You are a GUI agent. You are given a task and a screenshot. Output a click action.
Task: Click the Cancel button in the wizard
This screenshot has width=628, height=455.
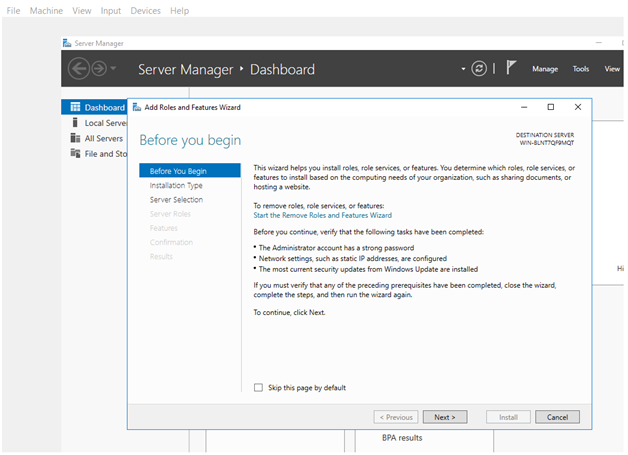point(557,417)
